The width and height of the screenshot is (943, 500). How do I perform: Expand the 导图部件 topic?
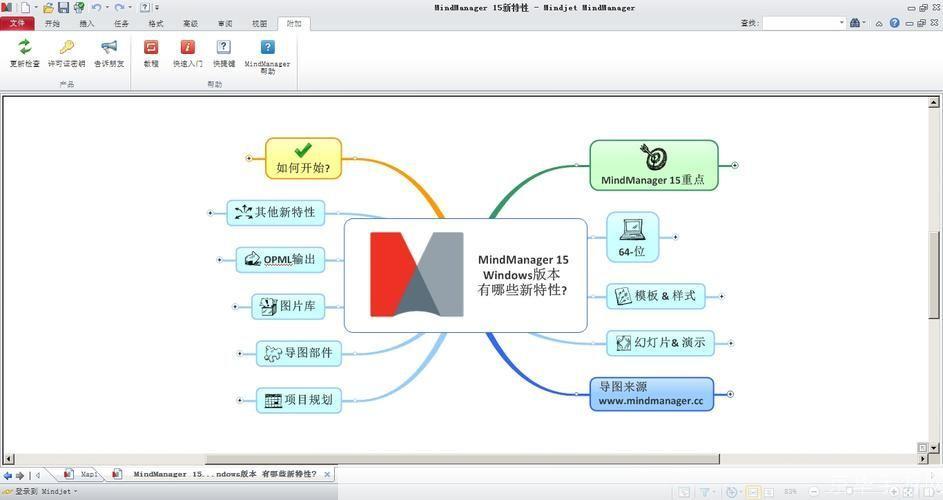coord(240,354)
